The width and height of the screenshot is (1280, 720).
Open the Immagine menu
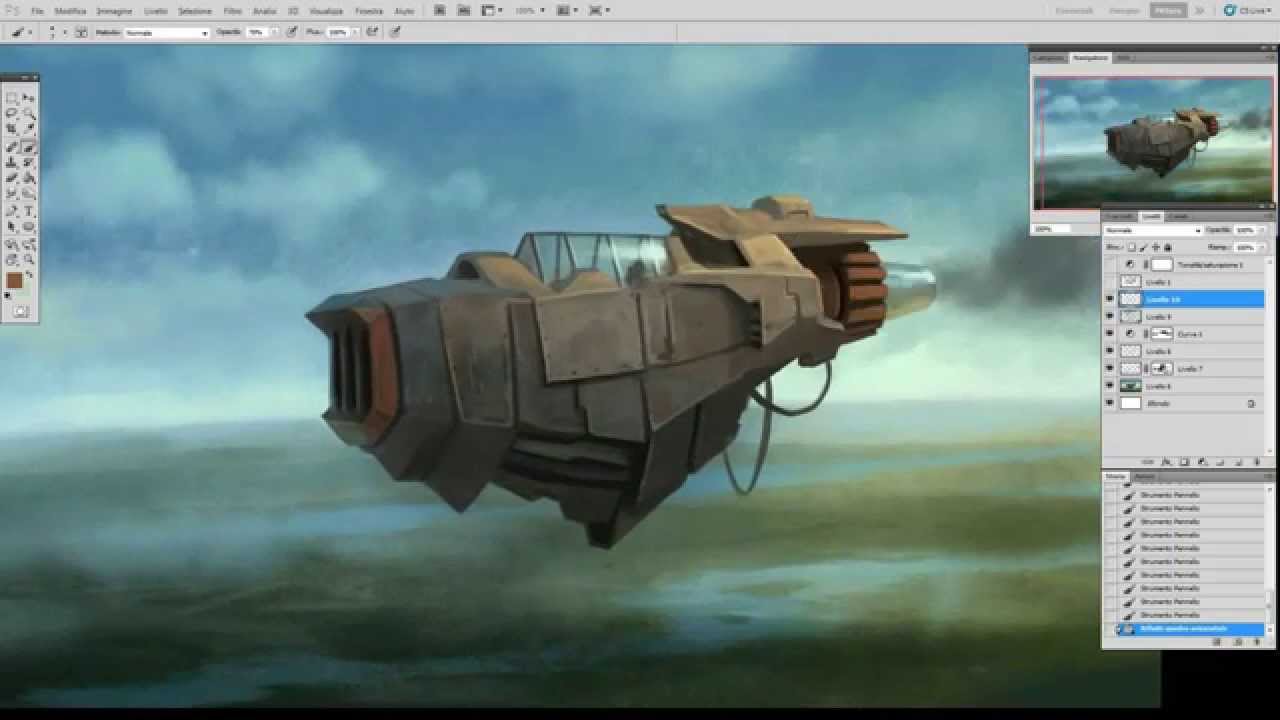click(115, 10)
